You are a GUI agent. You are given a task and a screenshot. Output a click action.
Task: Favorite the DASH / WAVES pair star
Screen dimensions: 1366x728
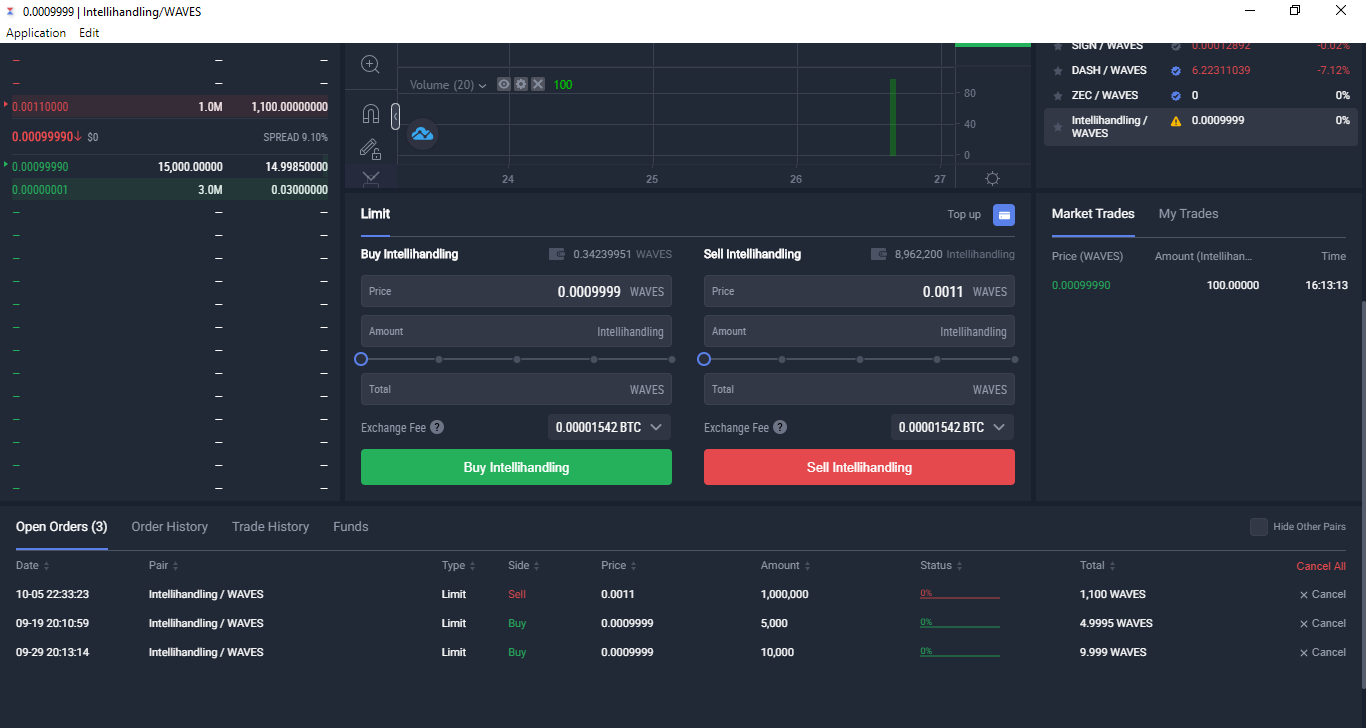click(x=1058, y=71)
